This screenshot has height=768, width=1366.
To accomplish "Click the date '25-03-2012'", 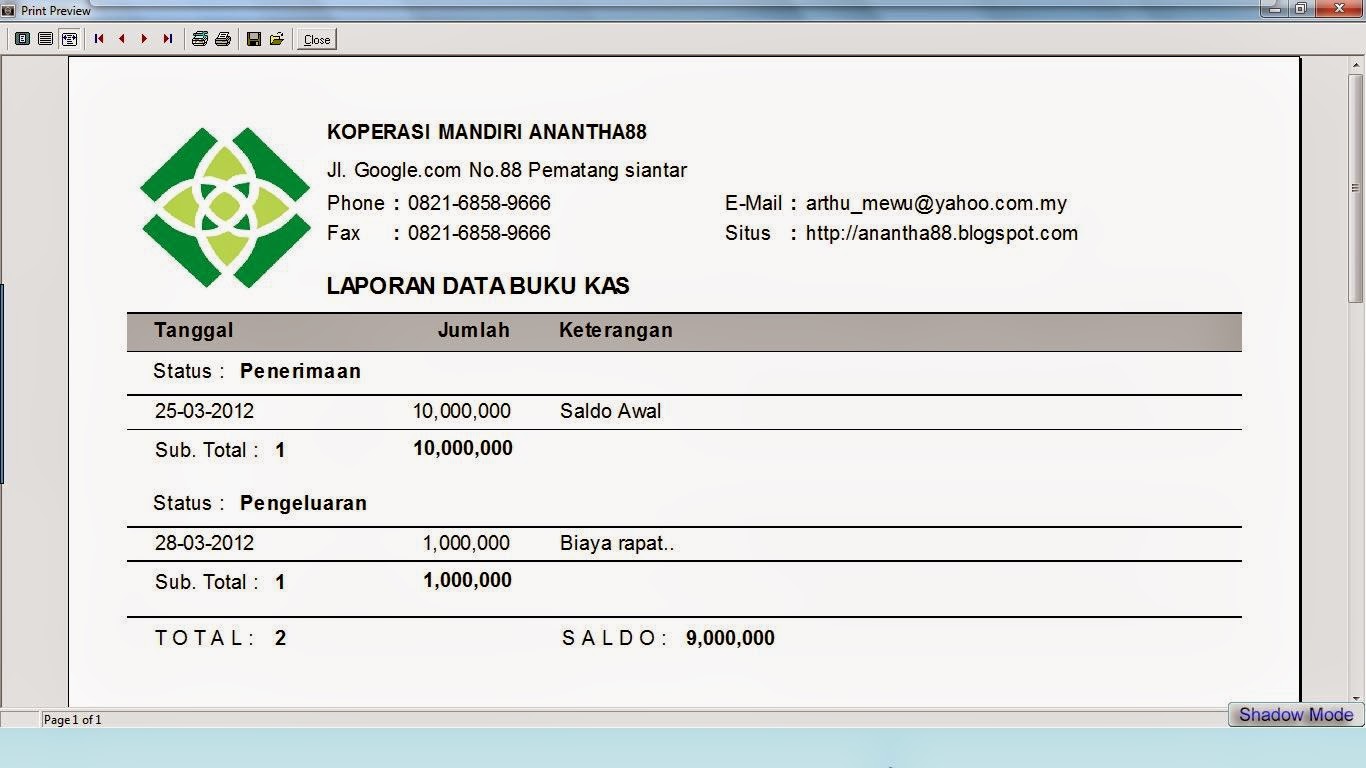I will tap(204, 411).
